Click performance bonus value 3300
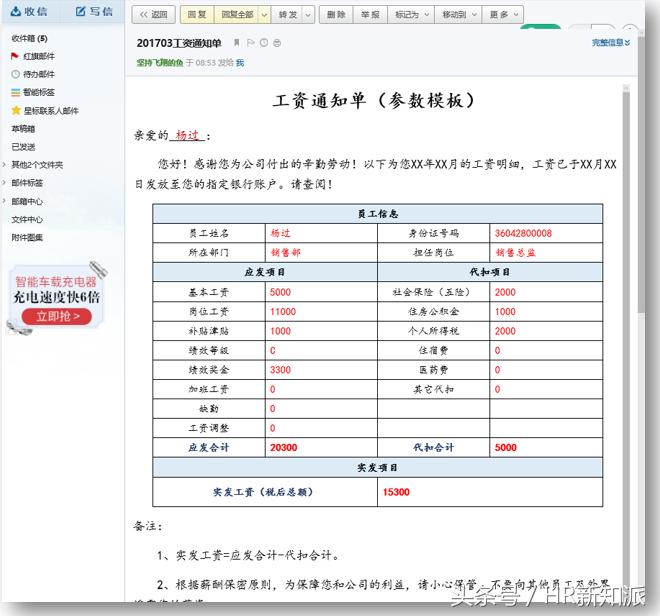Image resolution: width=660 pixels, height=616 pixels. coord(280,369)
